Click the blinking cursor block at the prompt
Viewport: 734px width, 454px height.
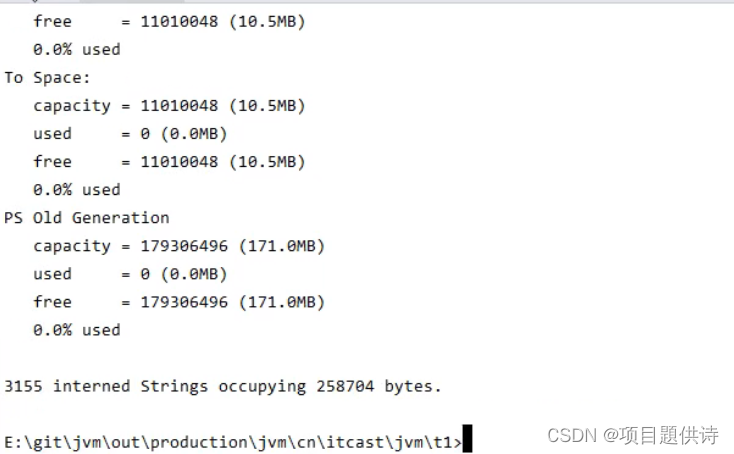467,440
